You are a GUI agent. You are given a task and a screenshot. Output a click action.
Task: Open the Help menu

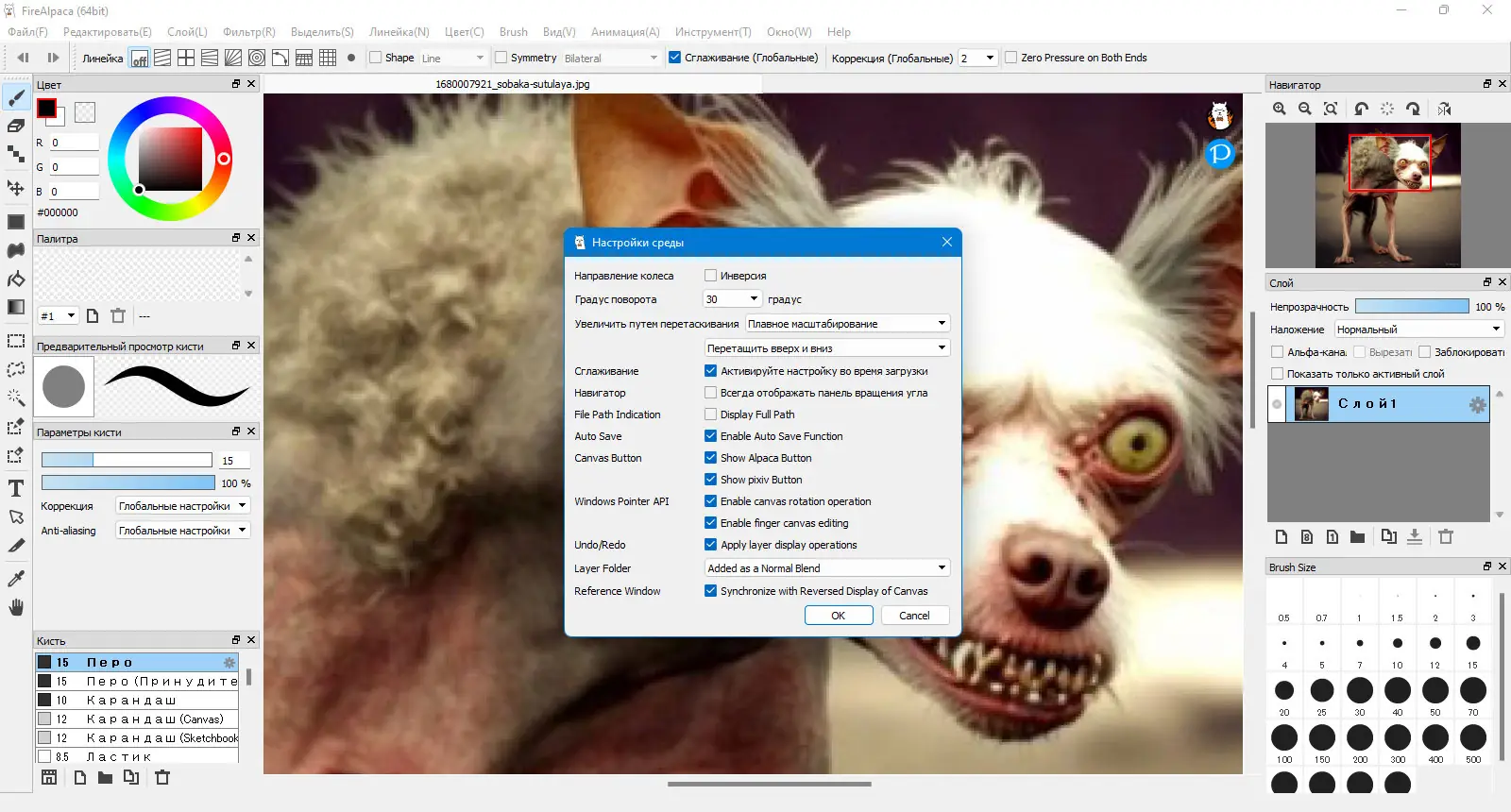tap(839, 32)
